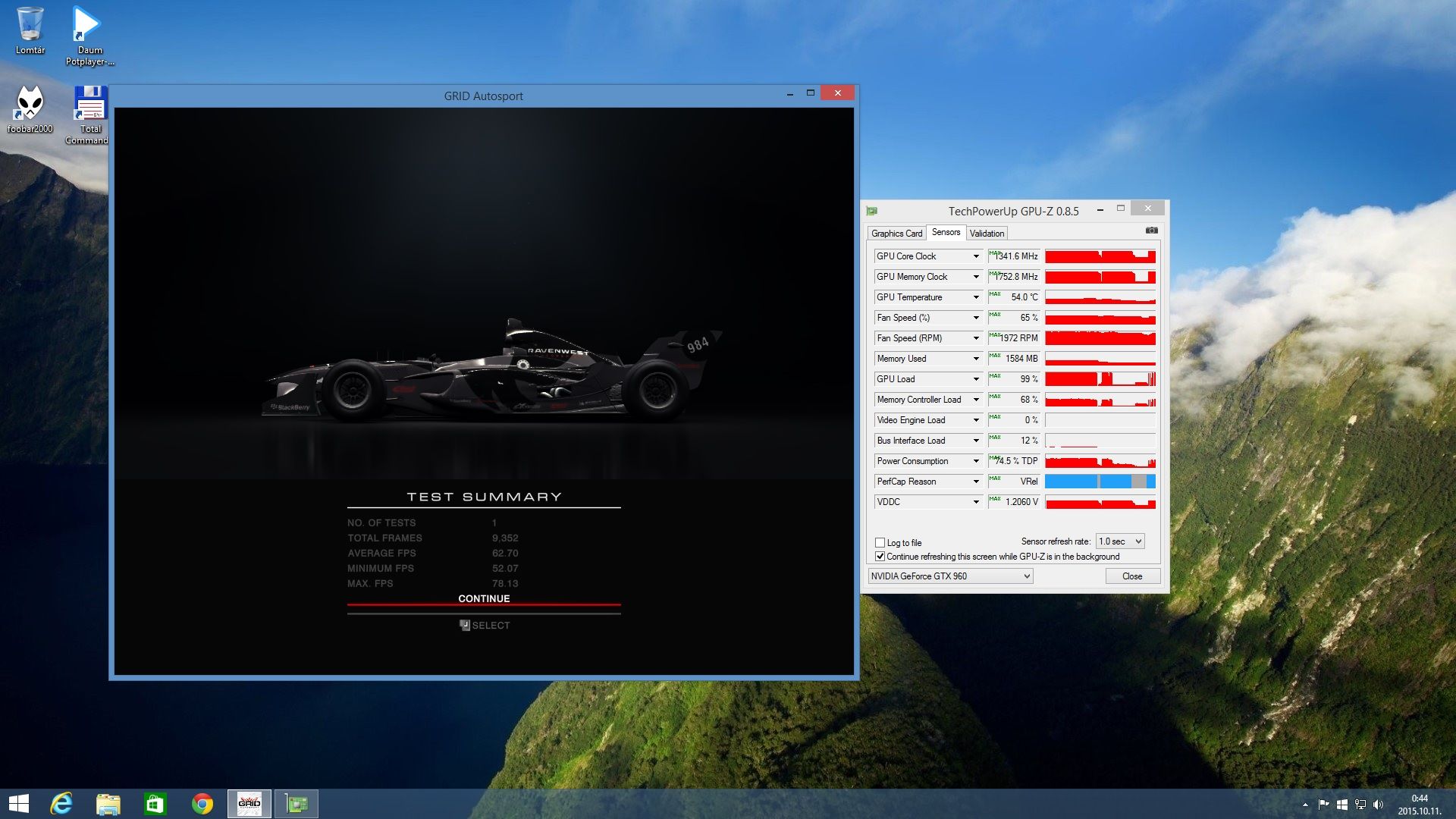The height and width of the screenshot is (819, 1456).
Task: Expand the Bus Interface Load dropdown
Action: tap(976, 441)
